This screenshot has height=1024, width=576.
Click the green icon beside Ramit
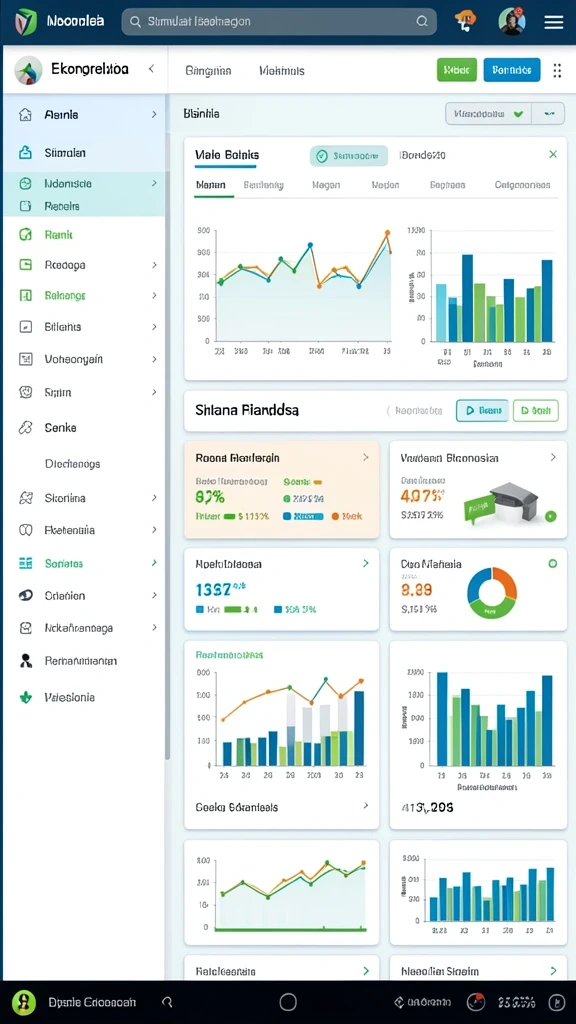click(25, 234)
